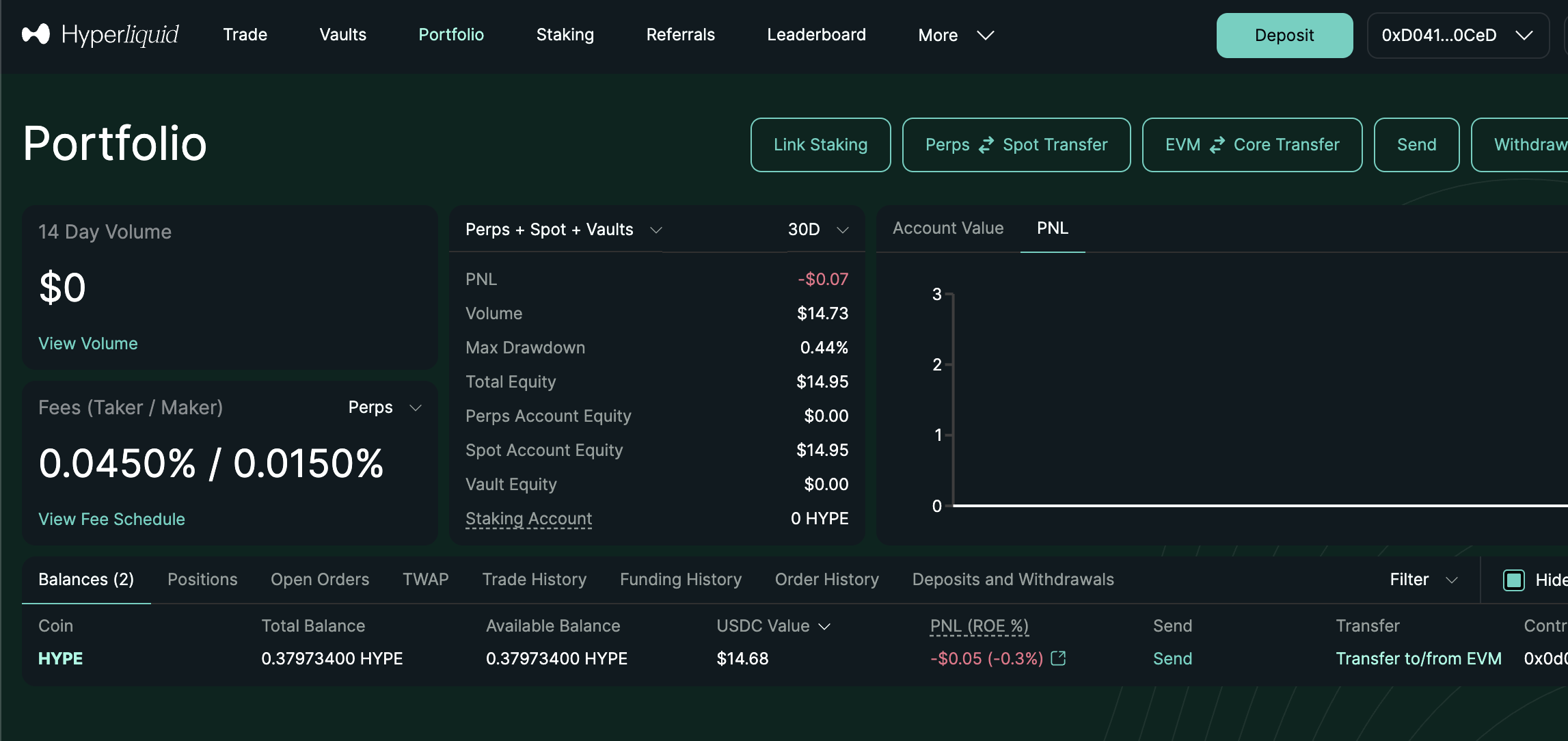Click the Staking Account underlined label
Image resolution: width=1568 pixels, height=741 pixels.
(x=528, y=519)
